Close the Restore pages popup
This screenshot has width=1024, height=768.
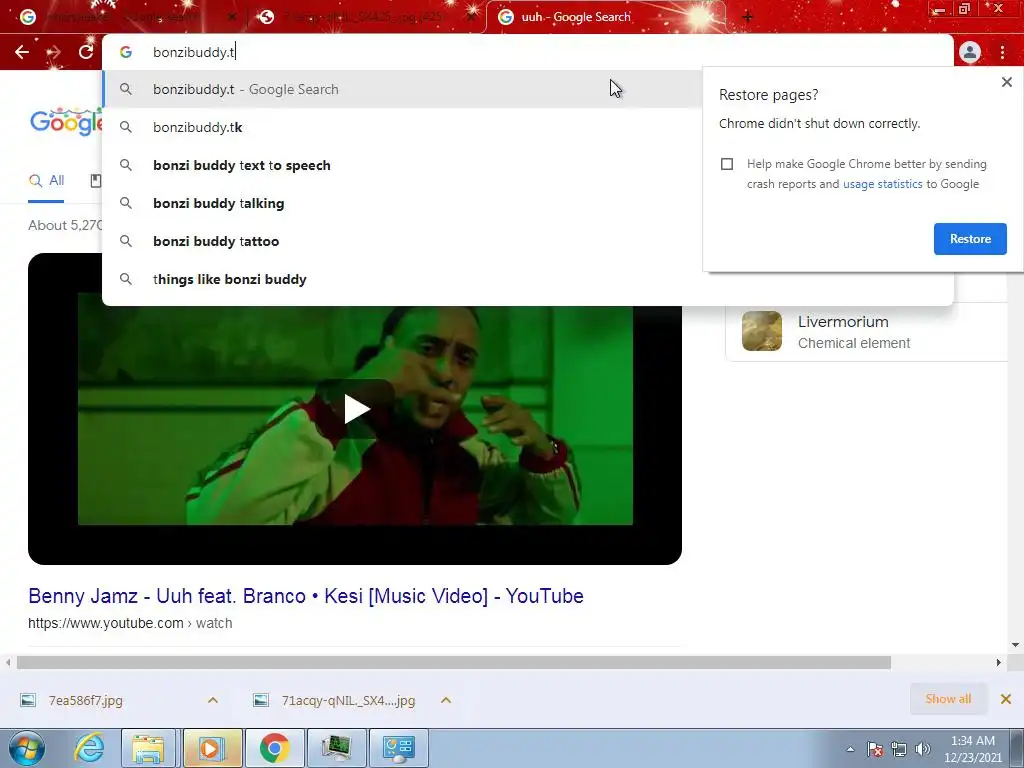[1006, 82]
